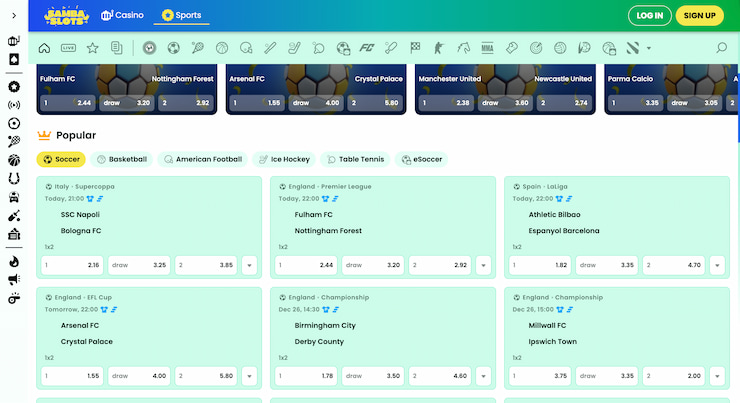Select tennis racket icon in top sports toolbar

coord(198,48)
